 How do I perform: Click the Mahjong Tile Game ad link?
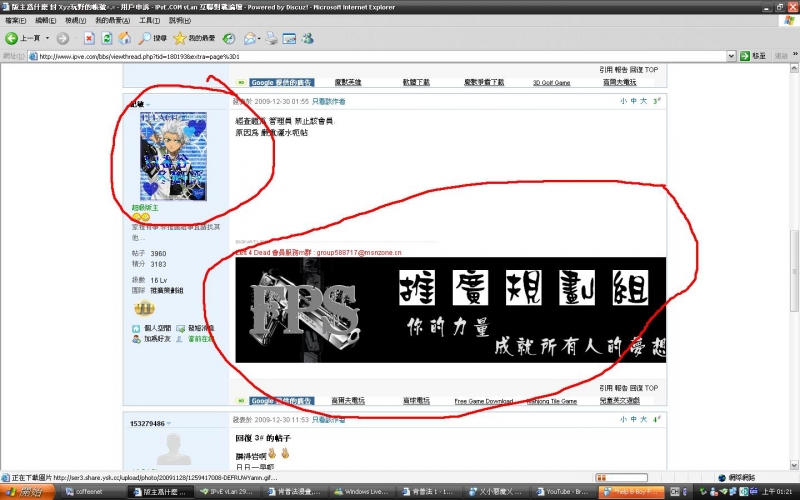pyautogui.click(x=552, y=401)
